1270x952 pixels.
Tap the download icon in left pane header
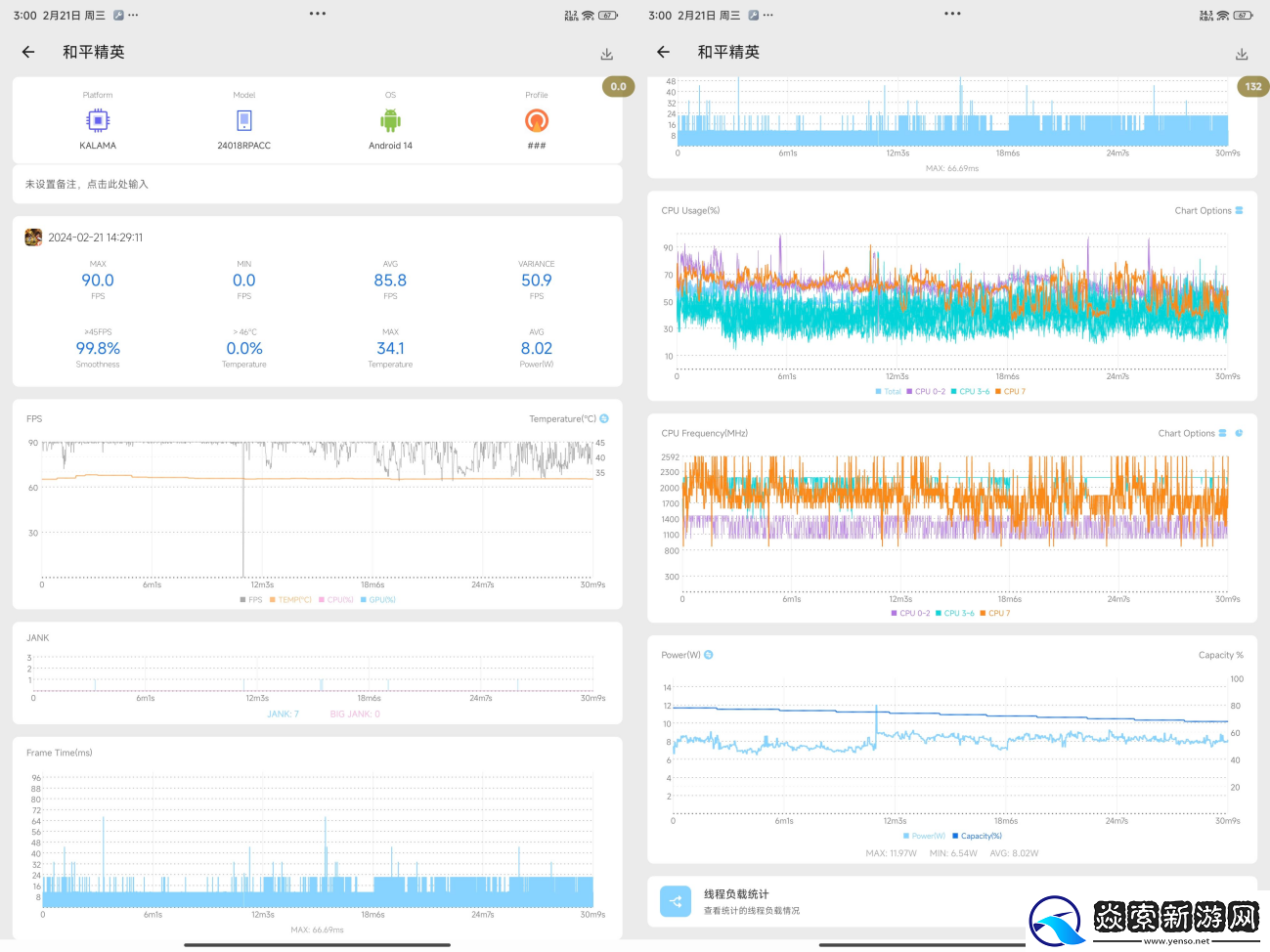[x=606, y=54]
